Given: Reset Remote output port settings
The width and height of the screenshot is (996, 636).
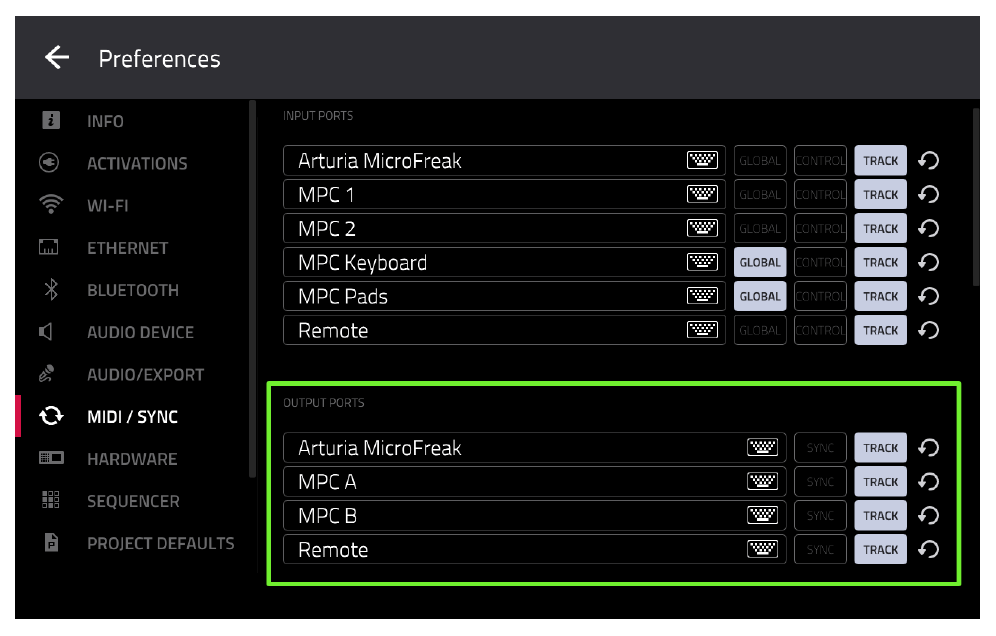Looking at the screenshot, I should click(929, 549).
